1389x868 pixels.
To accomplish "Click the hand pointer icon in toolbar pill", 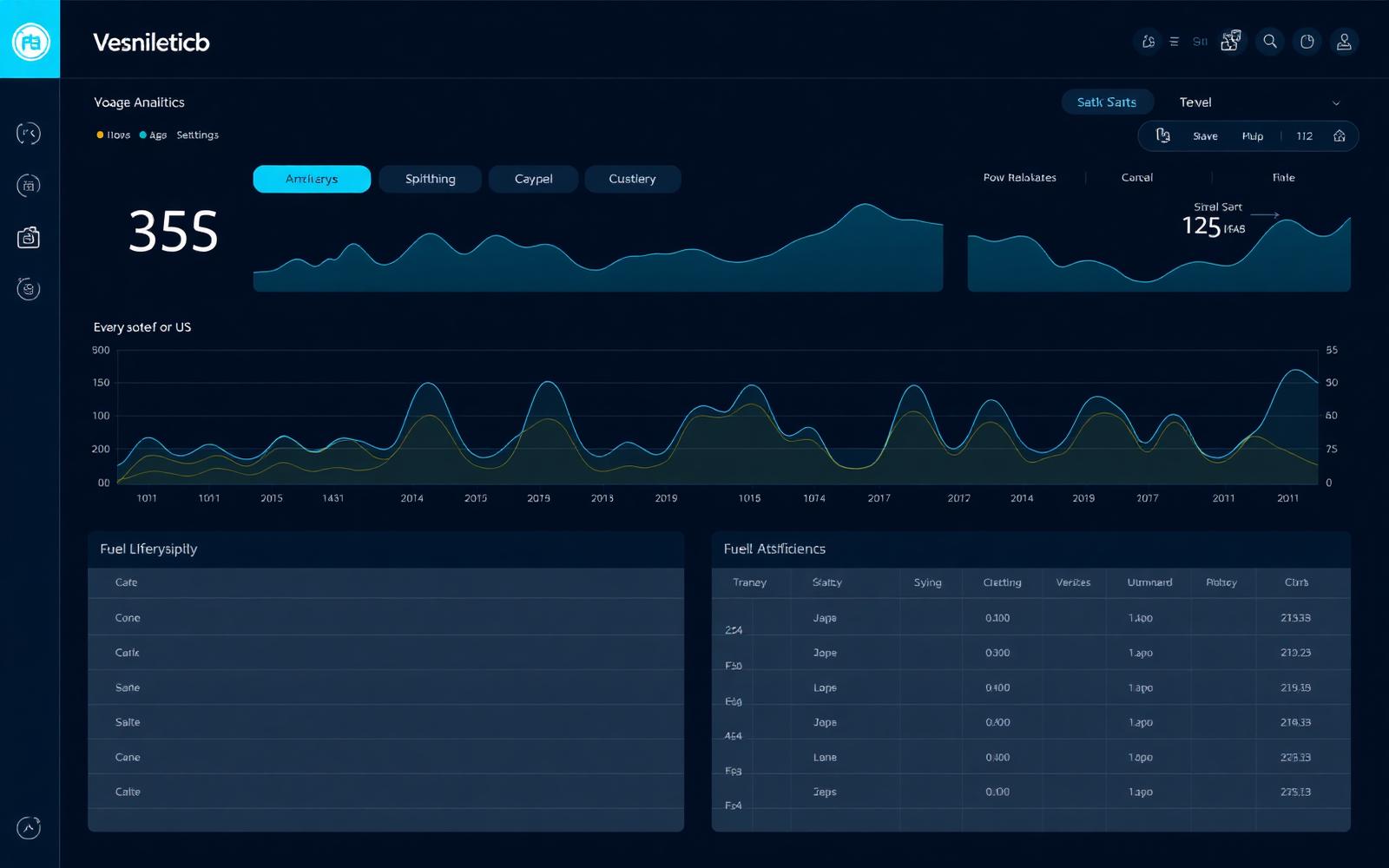I will tap(1163, 135).
